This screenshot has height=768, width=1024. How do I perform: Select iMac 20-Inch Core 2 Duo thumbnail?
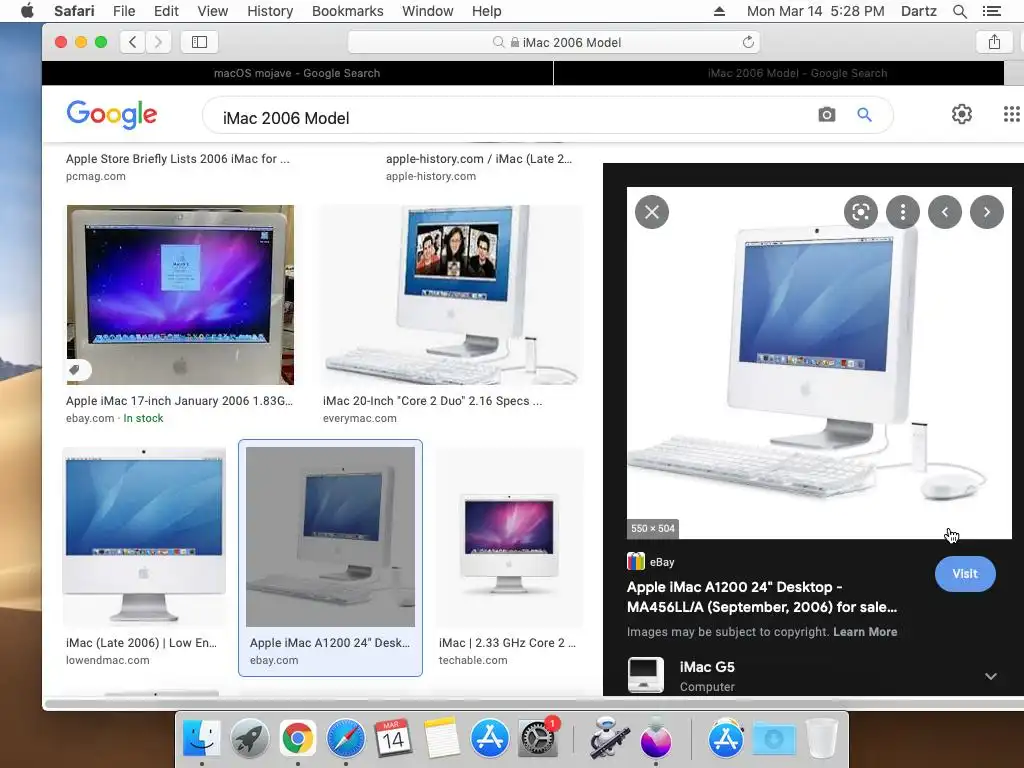tap(452, 295)
